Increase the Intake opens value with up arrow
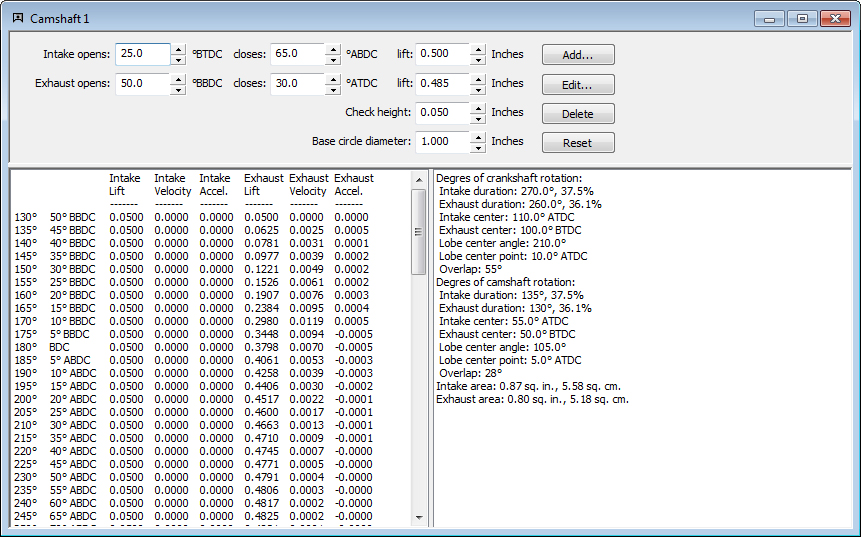Viewport: 861px width, 537px height. (178, 49)
